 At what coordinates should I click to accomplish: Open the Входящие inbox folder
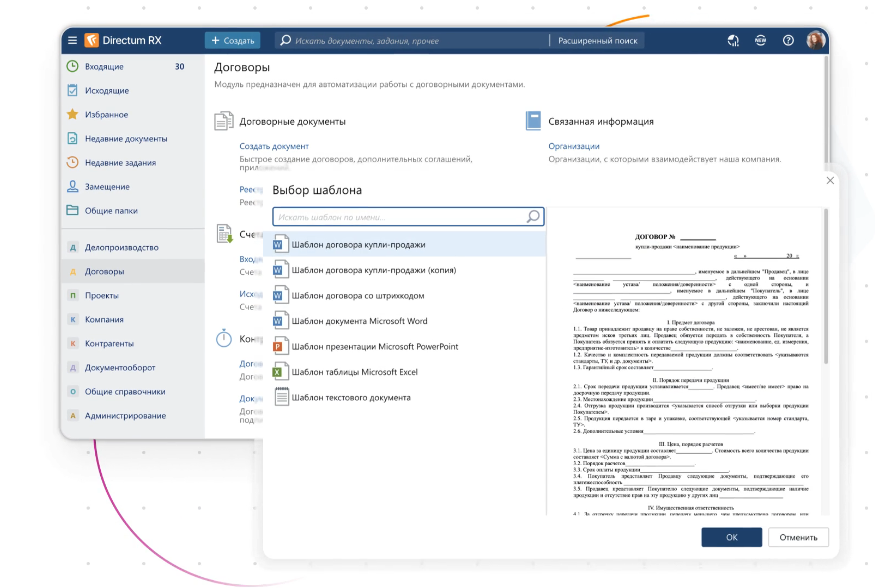click(104, 67)
